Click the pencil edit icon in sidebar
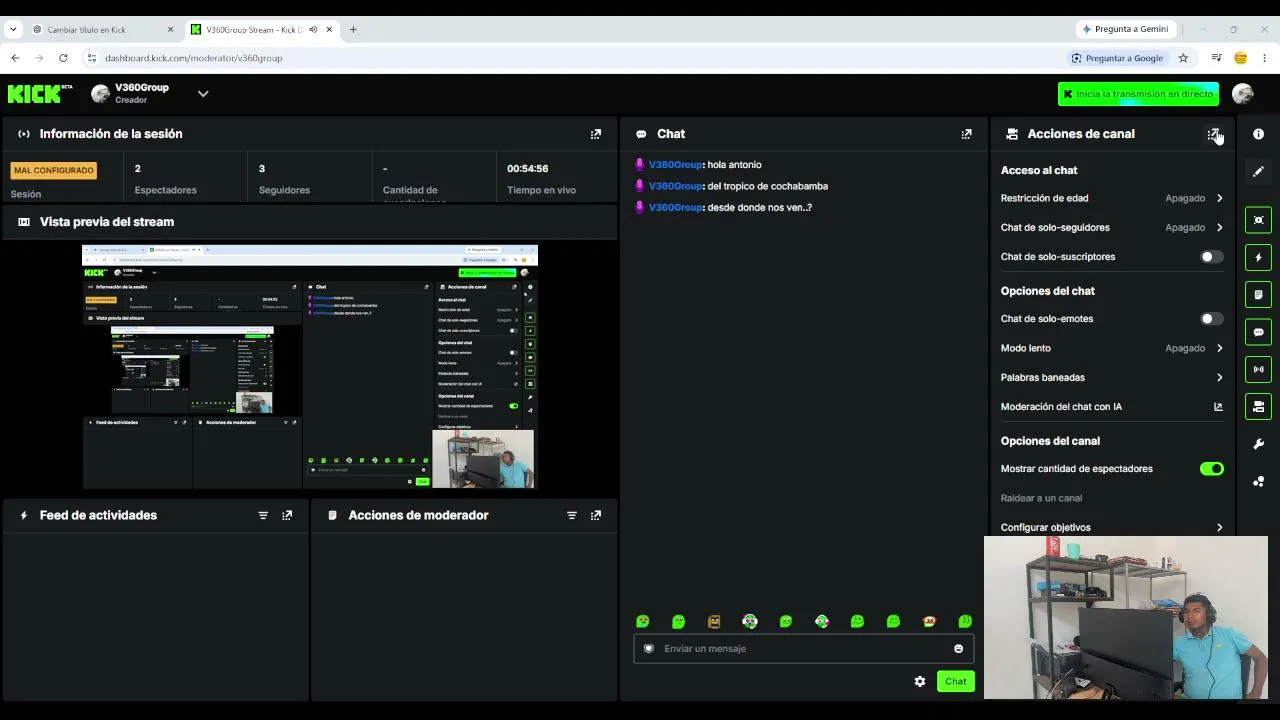1280x720 pixels. click(x=1258, y=172)
